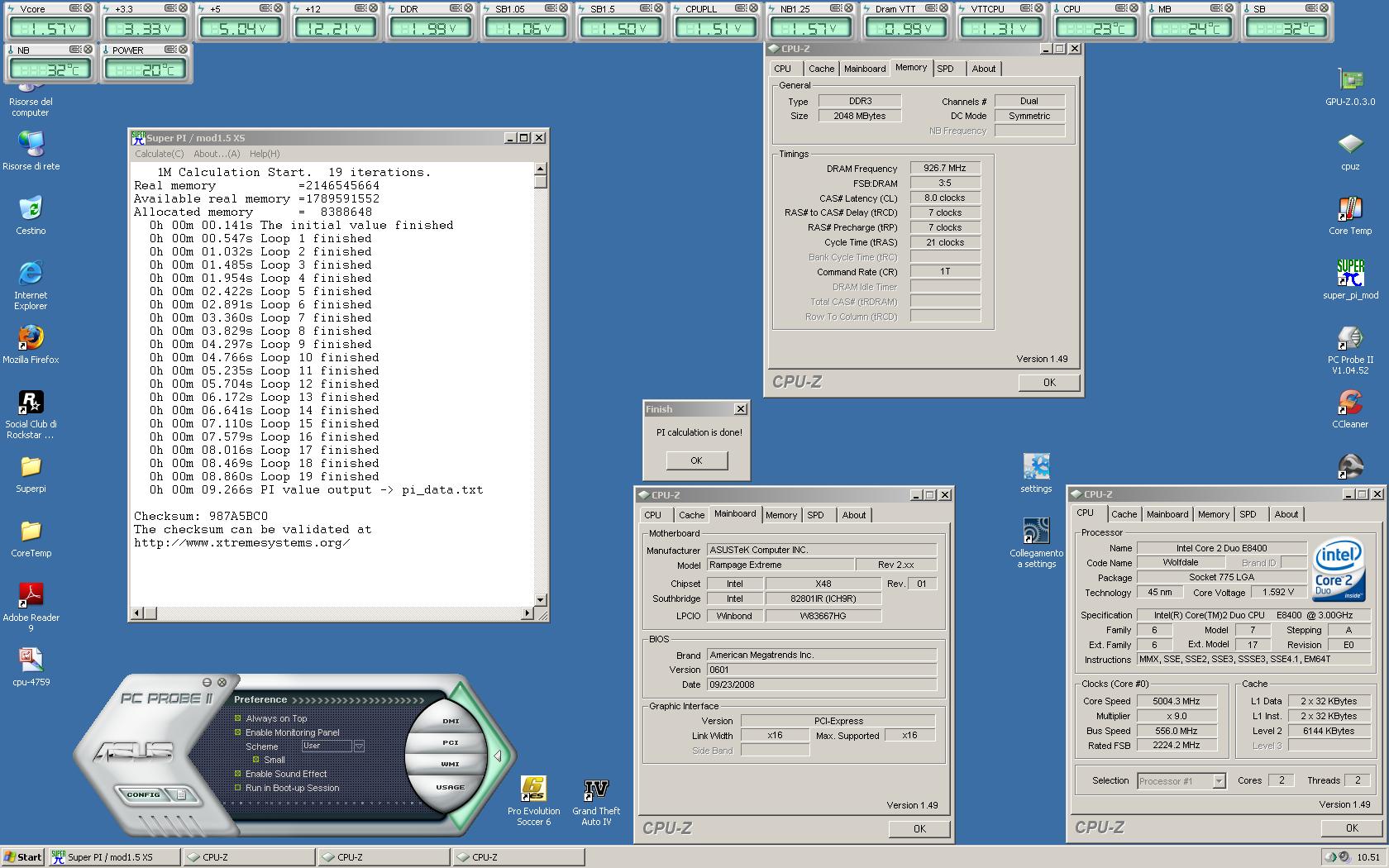Open the Calculate(C) menu in Super PI
Image resolution: width=1389 pixels, height=868 pixels.
coord(160,154)
